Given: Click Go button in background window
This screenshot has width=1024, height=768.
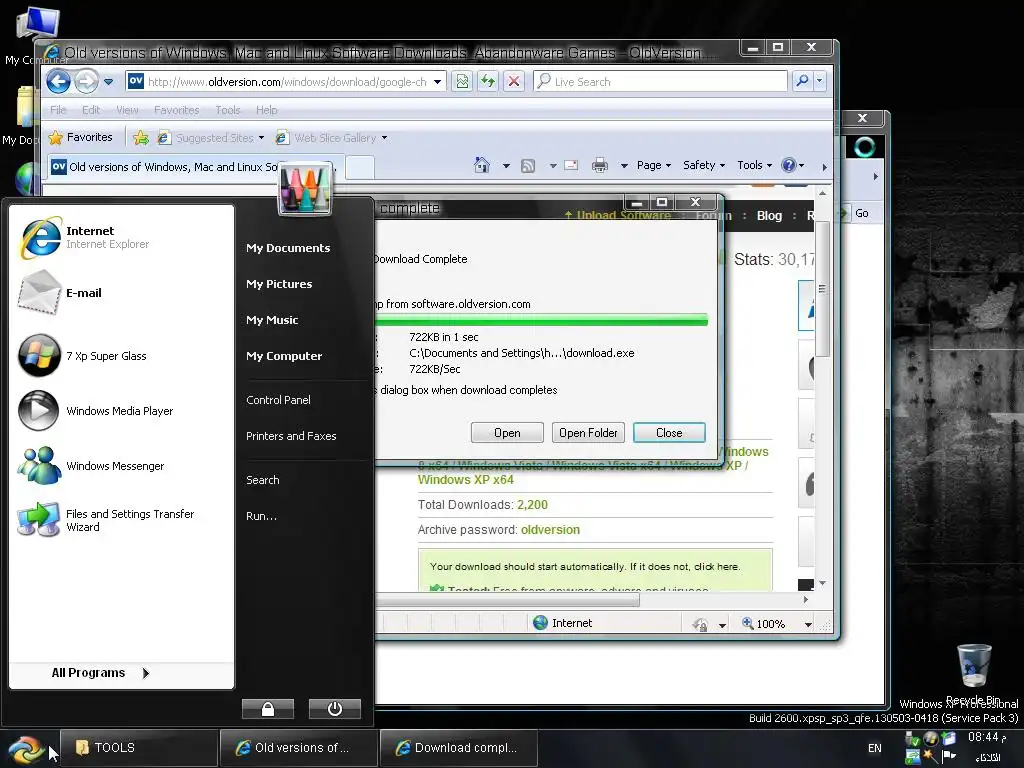Looking at the screenshot, I should tap(861, 213).
